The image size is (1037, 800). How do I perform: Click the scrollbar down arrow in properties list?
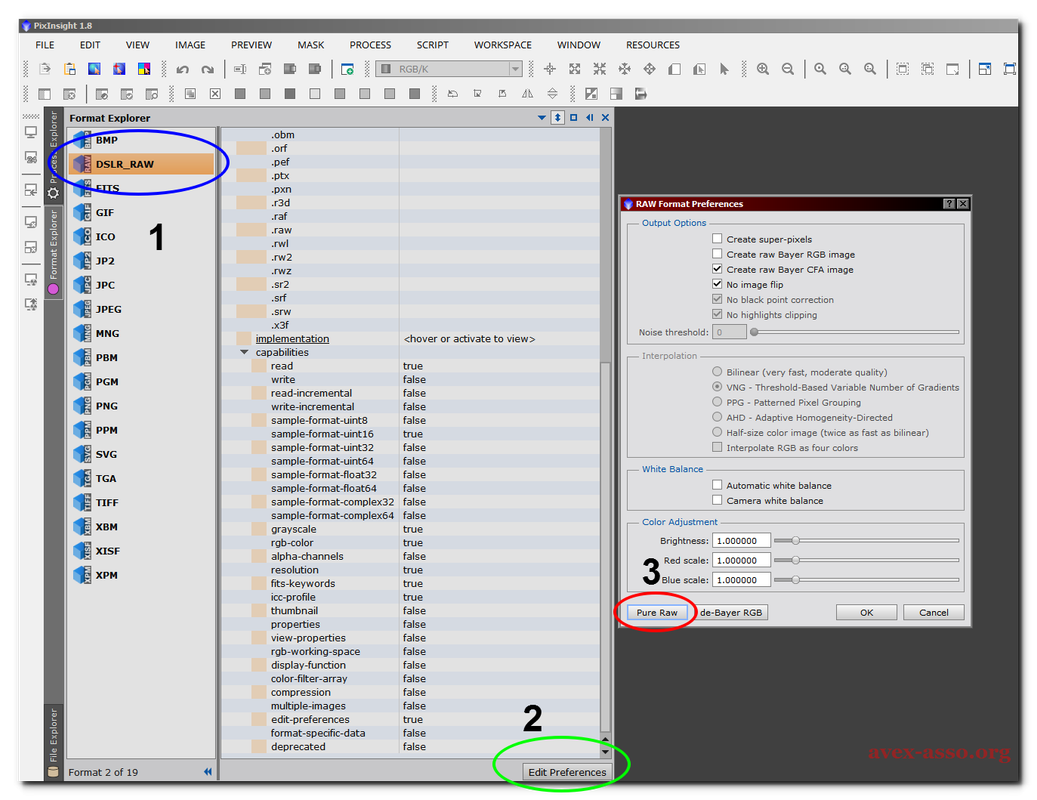tap(605, 752)
